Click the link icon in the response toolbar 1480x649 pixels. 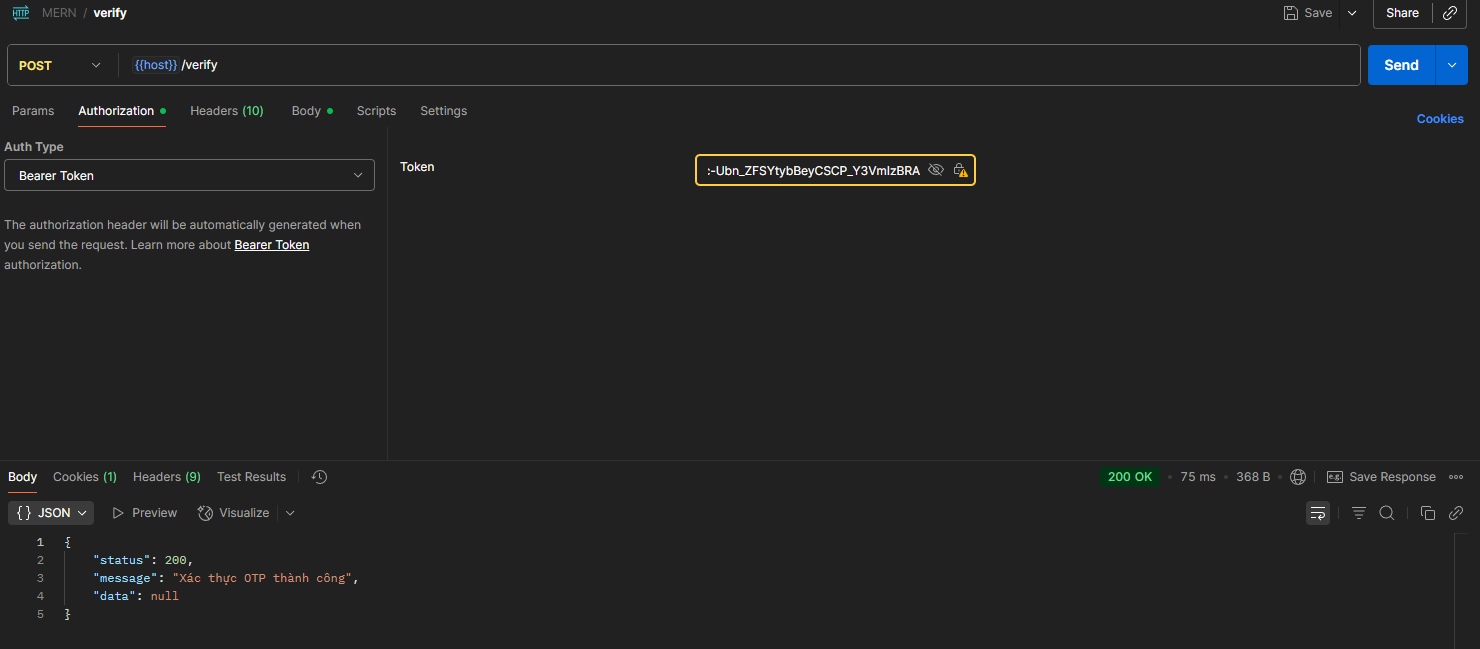[x=1456, y=513]
